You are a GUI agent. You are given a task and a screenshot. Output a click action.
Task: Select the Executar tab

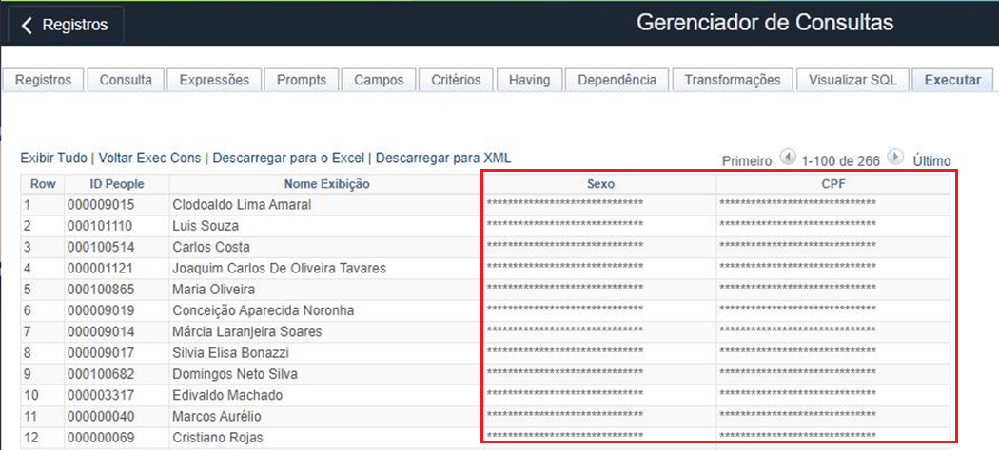point(952,80)
